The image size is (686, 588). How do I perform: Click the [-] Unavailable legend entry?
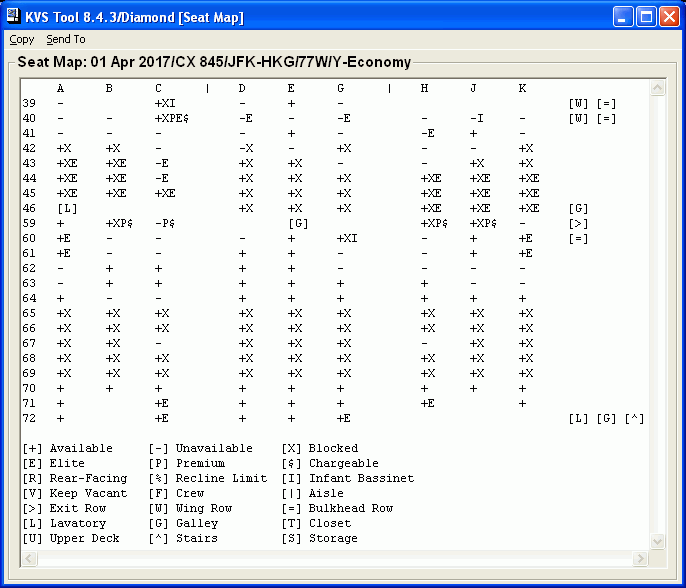tap(200, 448)
